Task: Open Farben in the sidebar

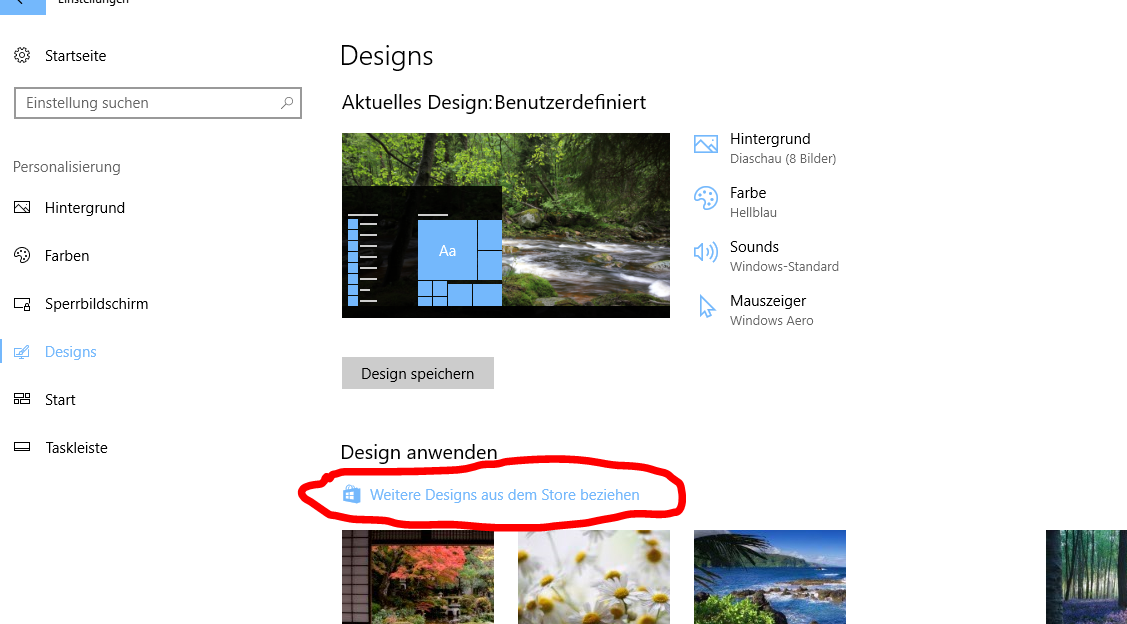Action: (x=67, y=255)
